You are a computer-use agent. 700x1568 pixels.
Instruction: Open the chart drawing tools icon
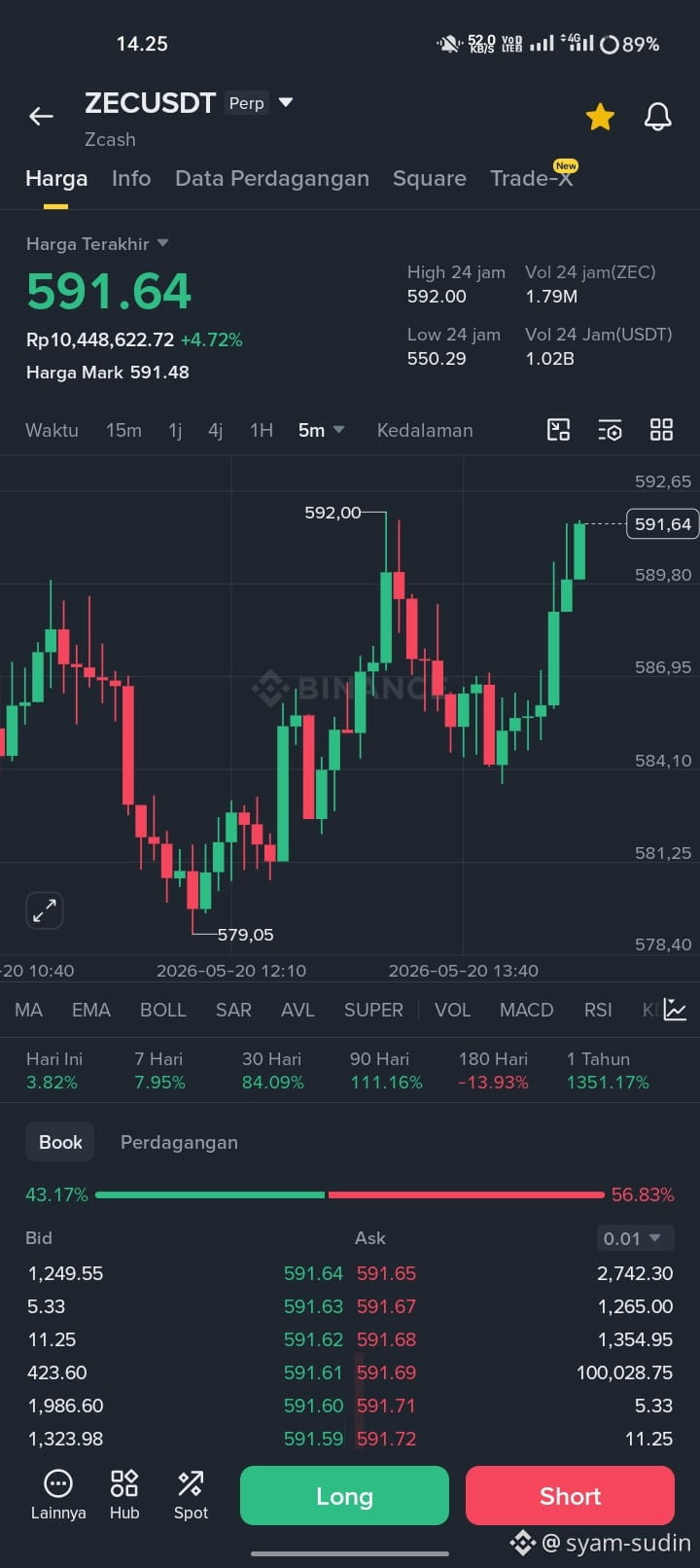(558, 430)
